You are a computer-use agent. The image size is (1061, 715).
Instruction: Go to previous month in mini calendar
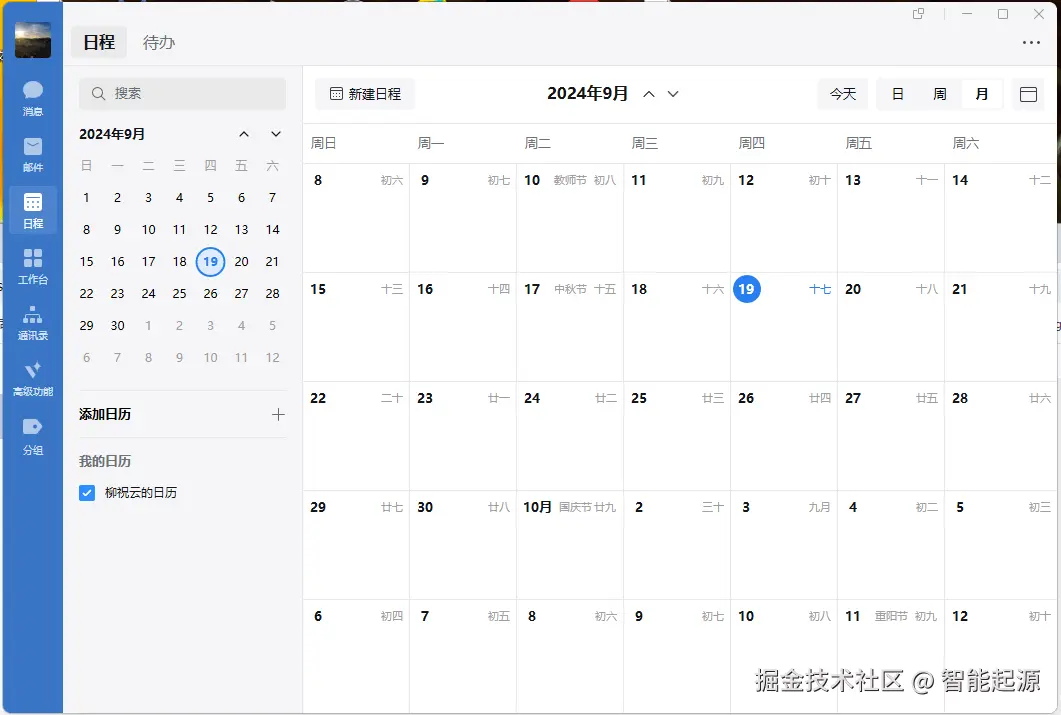(x=244, y=134)
